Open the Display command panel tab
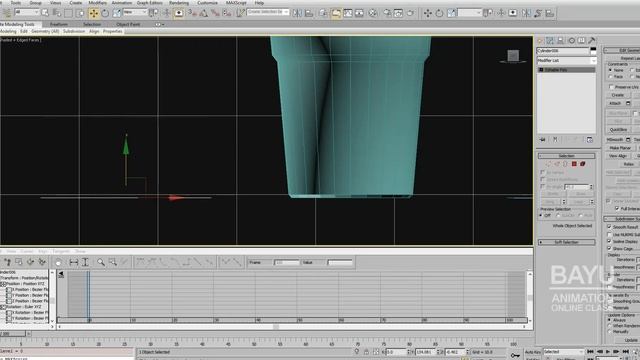 [581, 40]
